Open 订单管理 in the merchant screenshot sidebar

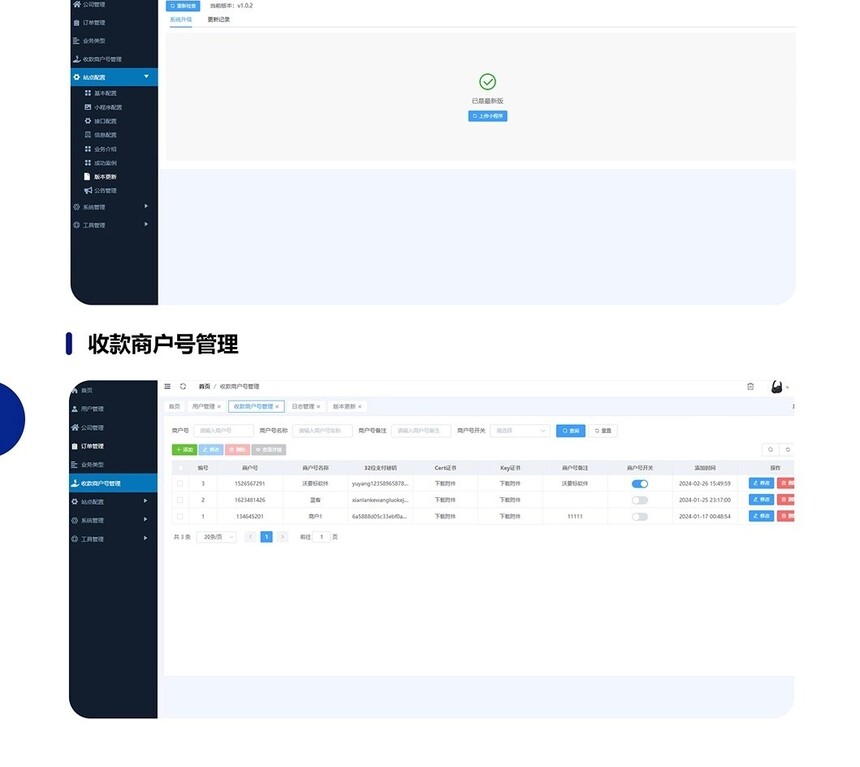[87, 446]
